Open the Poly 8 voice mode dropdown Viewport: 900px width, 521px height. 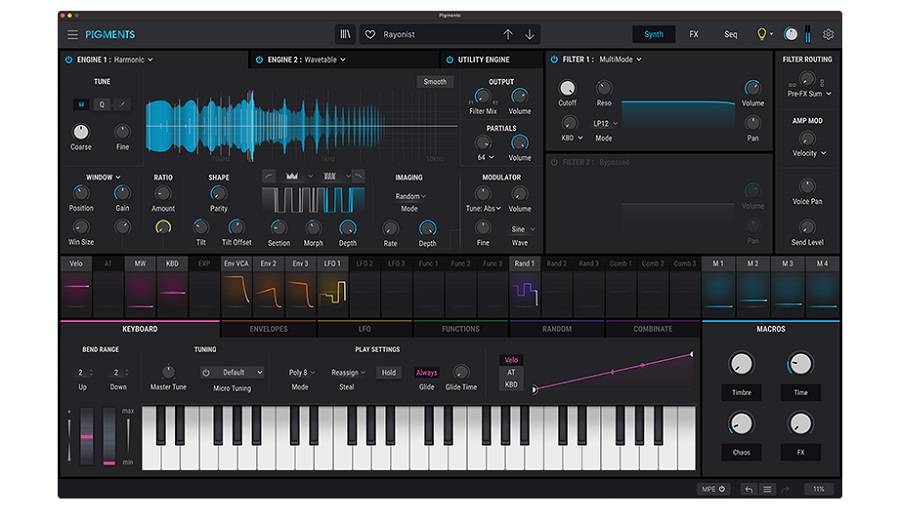[x=299, y=372]
